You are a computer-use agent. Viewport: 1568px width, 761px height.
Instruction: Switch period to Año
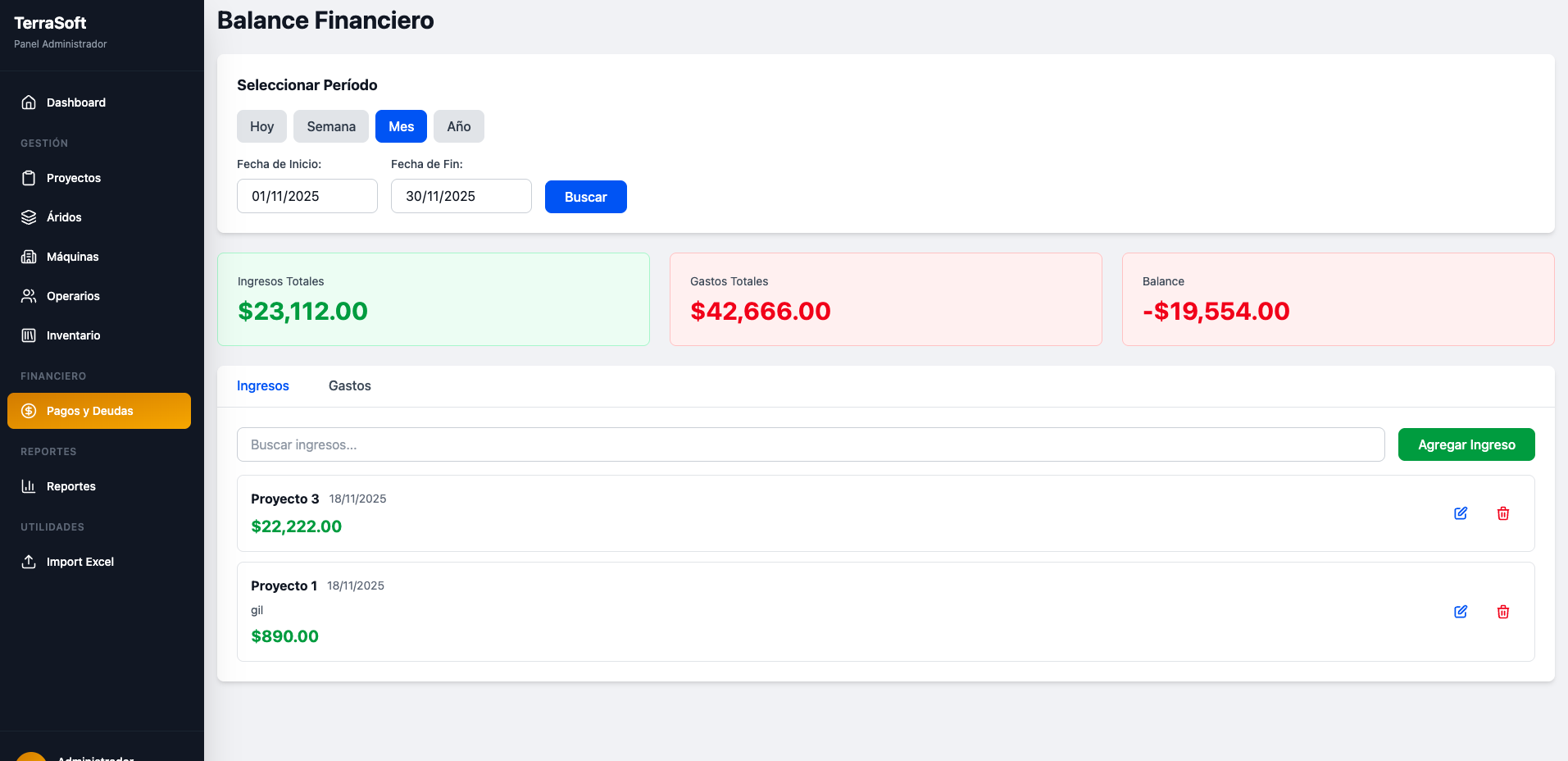click(x=458, y=125)
